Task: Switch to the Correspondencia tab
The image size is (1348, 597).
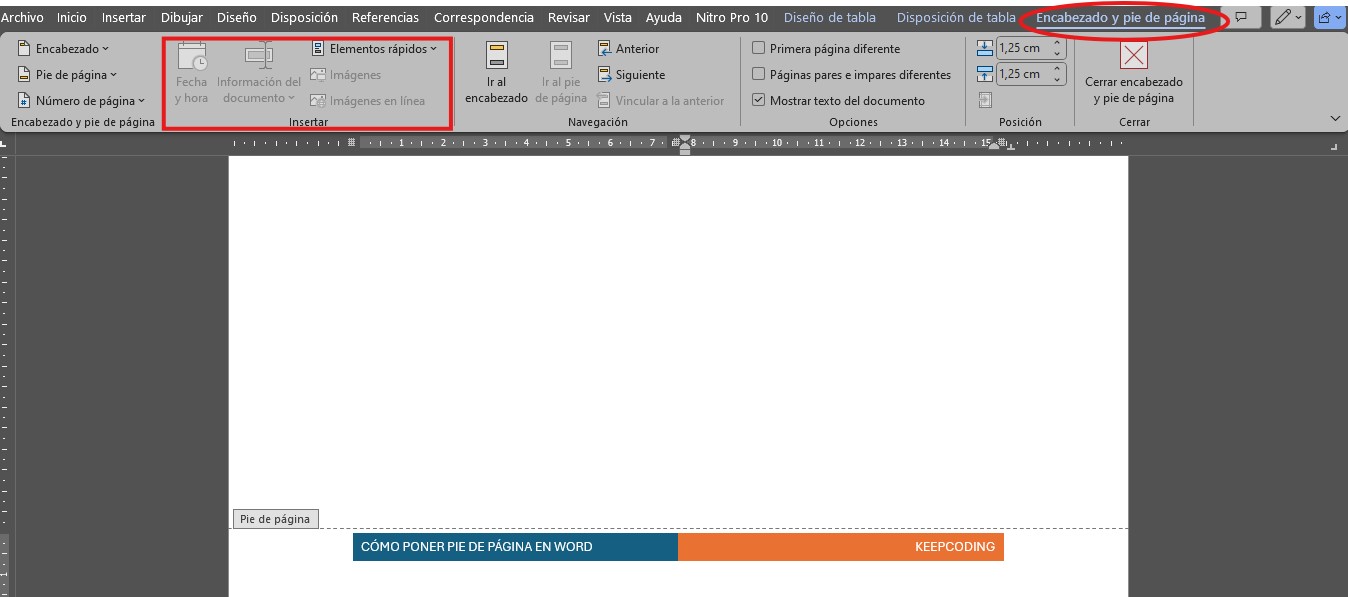Action: 484,18
